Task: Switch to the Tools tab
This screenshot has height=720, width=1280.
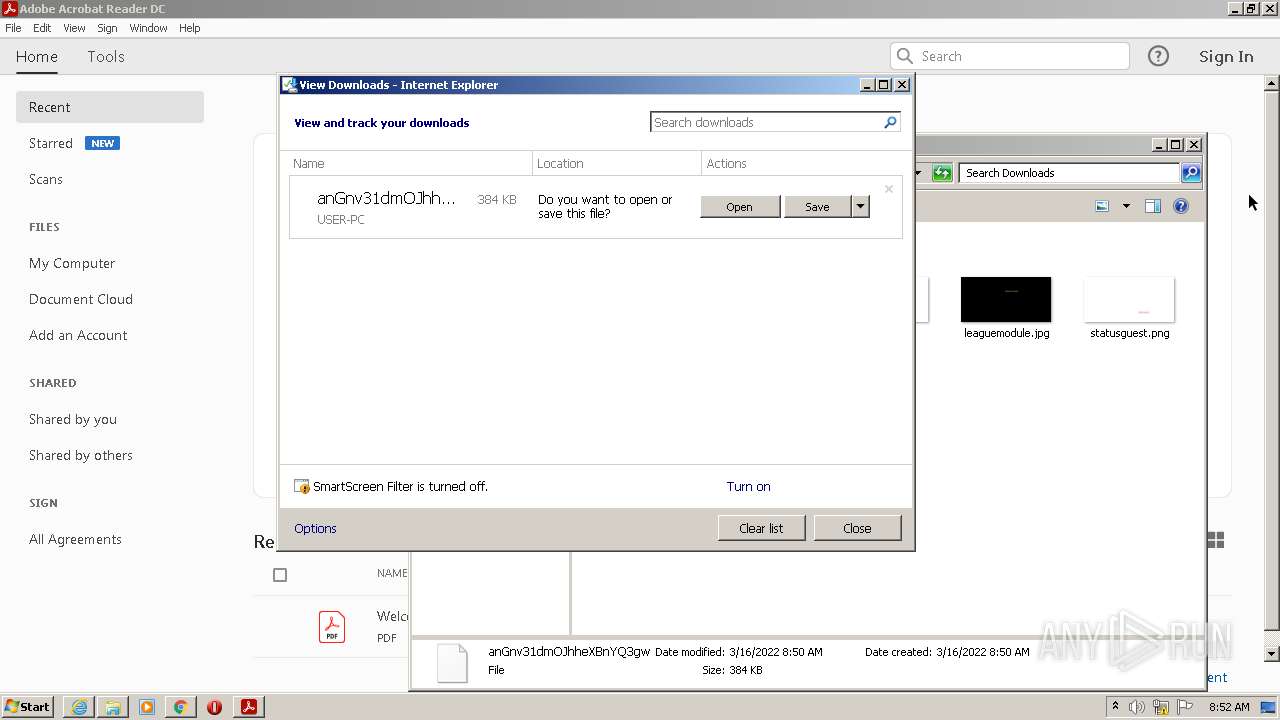Action: (x=106, y=56)
